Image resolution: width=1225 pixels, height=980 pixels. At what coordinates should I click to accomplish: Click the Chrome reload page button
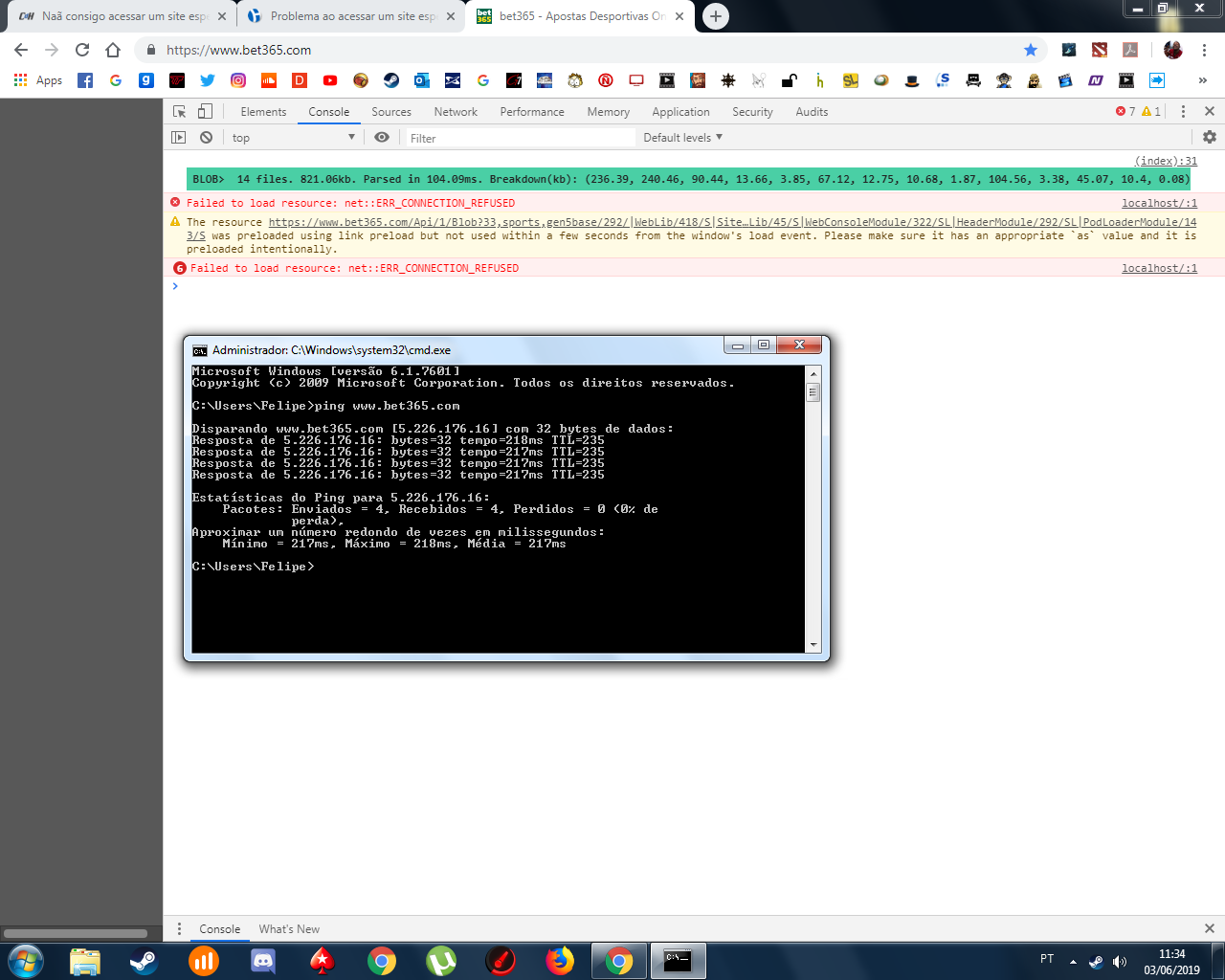tap(82, 50)
